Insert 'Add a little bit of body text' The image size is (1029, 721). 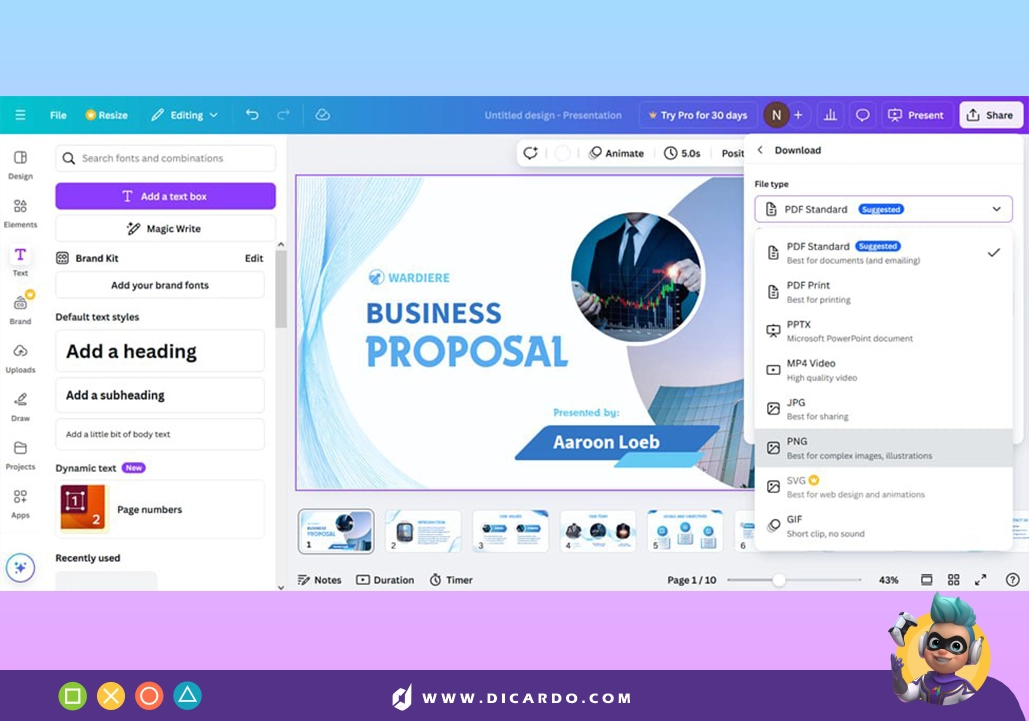160,434
